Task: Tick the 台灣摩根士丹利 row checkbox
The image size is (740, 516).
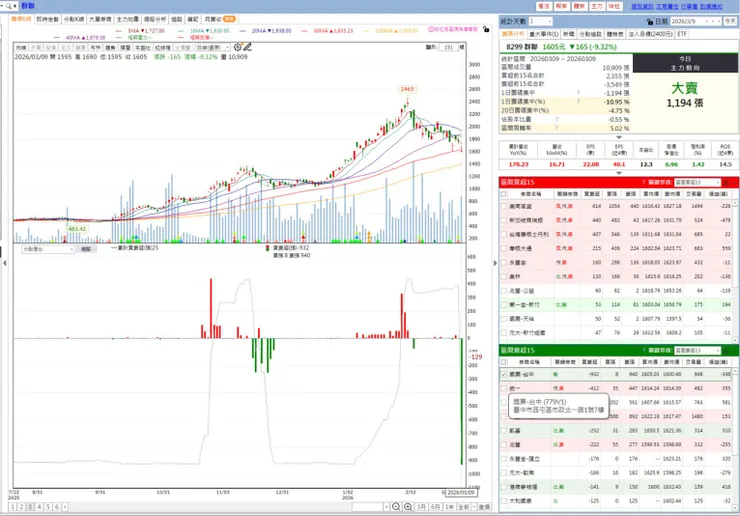Action: tap(504, 234)
